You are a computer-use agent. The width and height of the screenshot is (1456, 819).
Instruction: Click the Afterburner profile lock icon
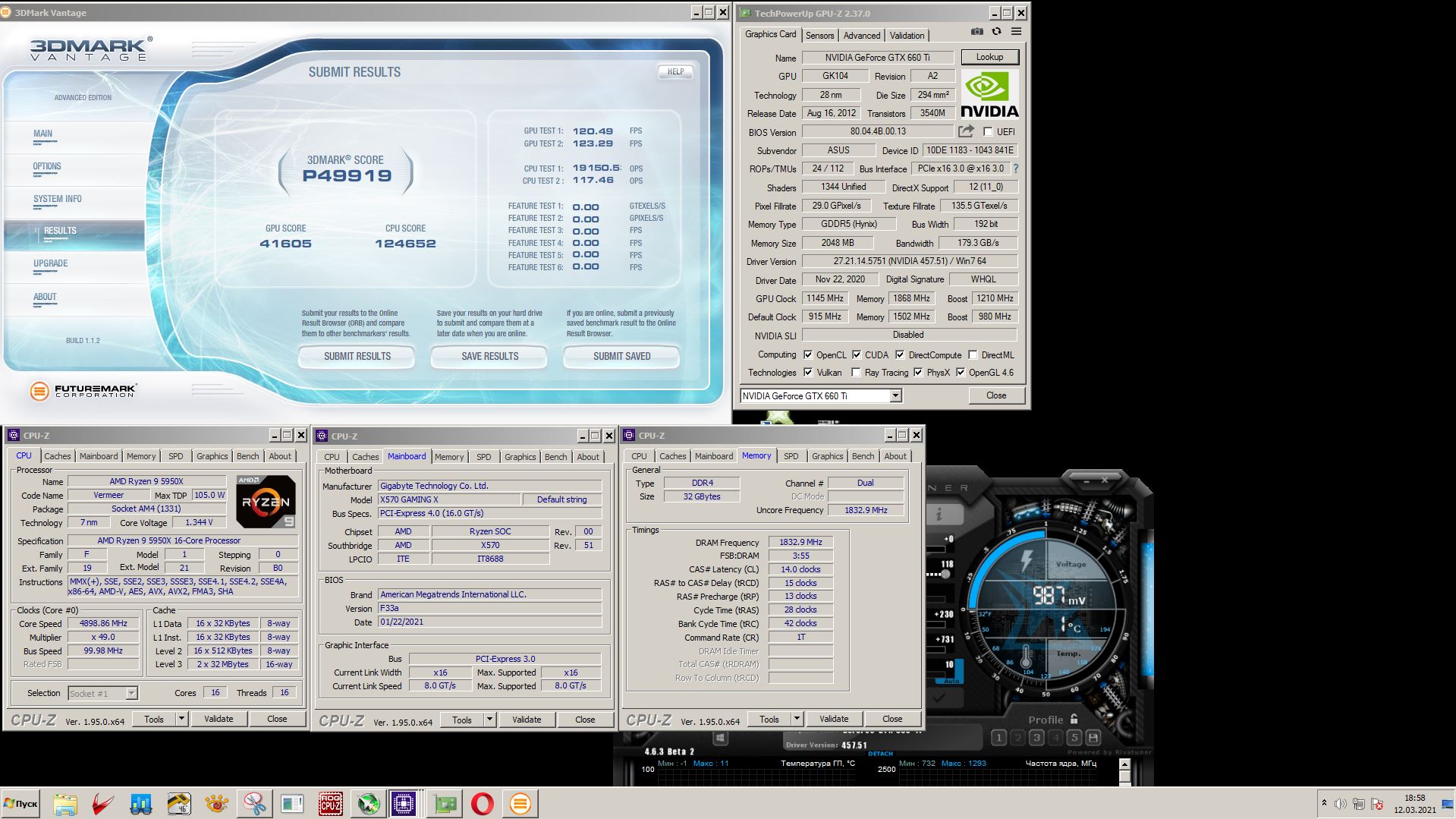tap(1074, 719)
